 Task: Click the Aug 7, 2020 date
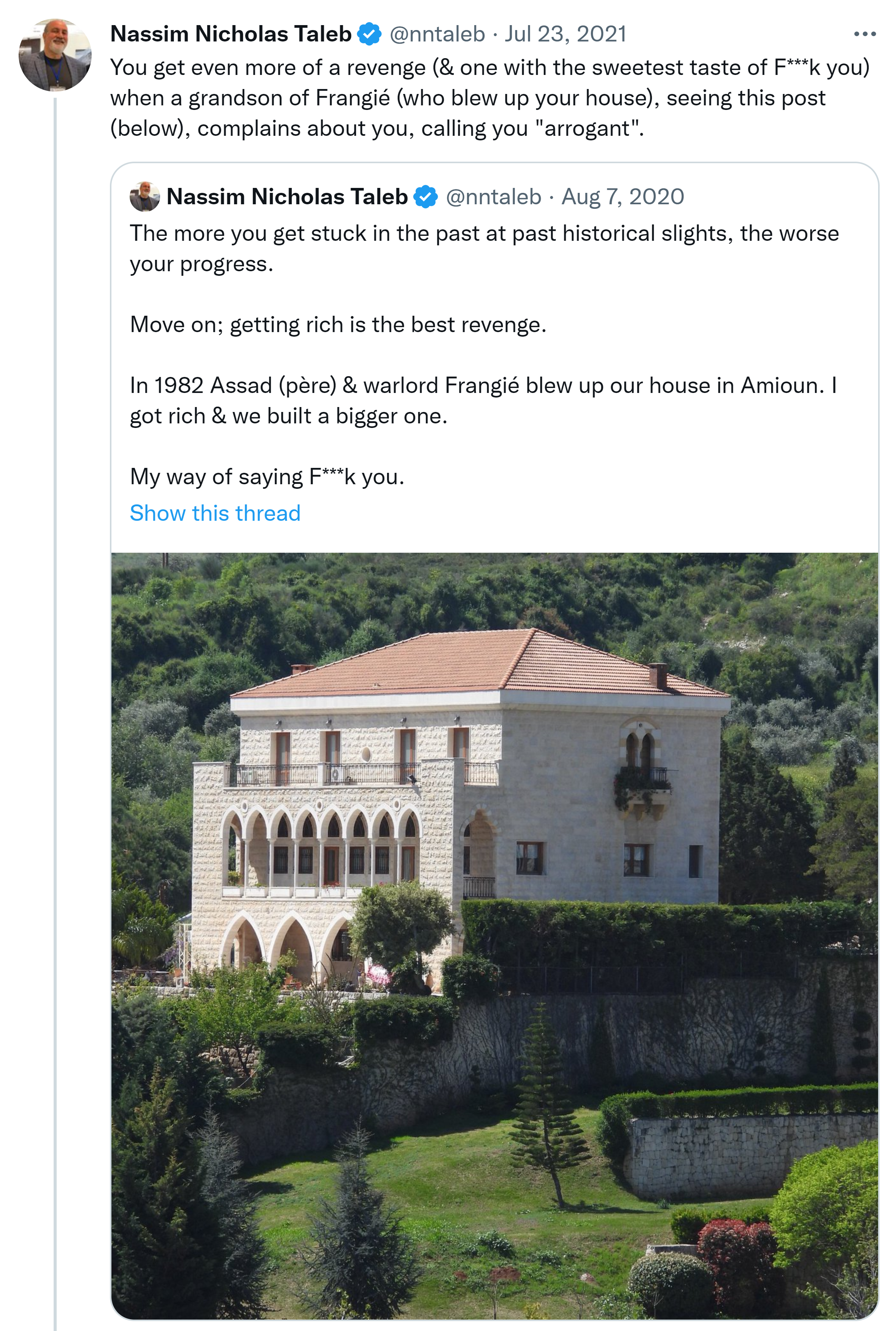[623, 197]
